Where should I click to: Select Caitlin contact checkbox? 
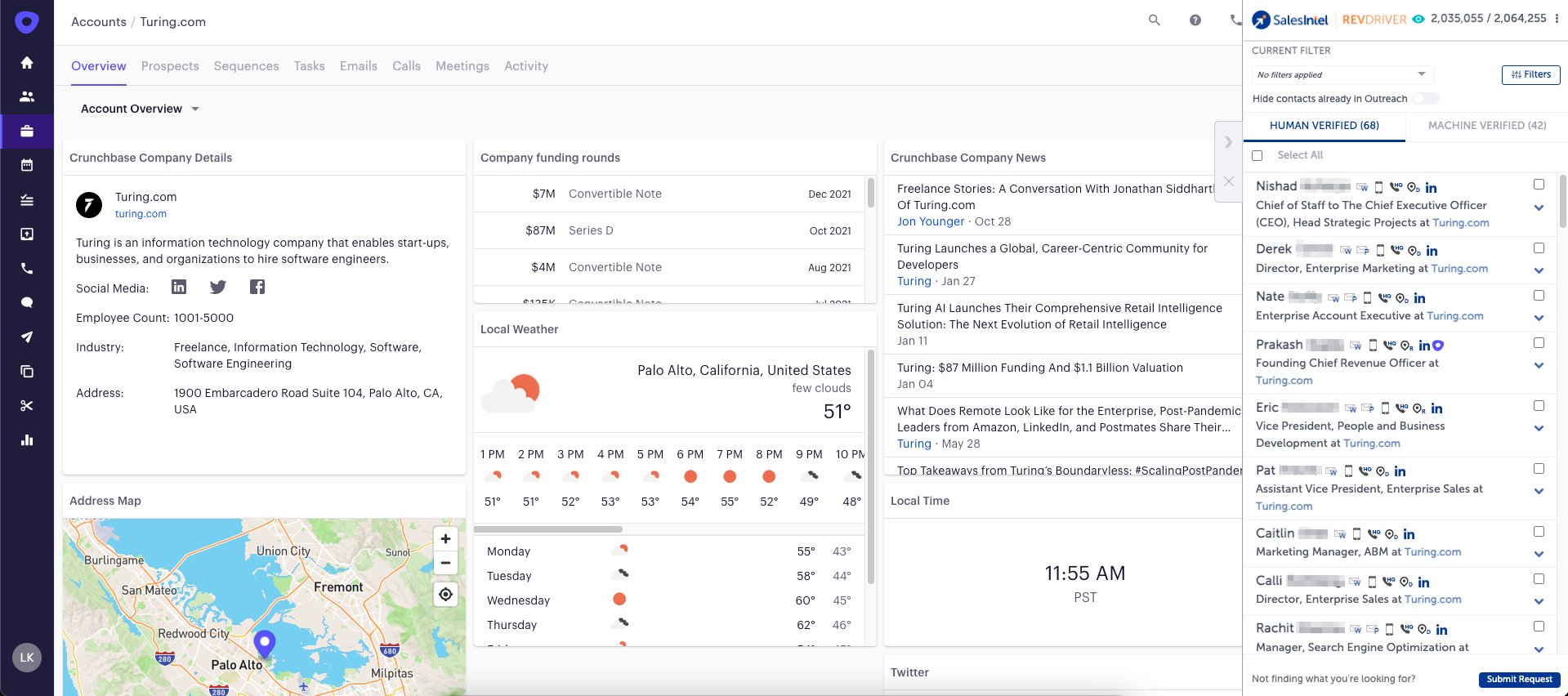click(1539, 531)
